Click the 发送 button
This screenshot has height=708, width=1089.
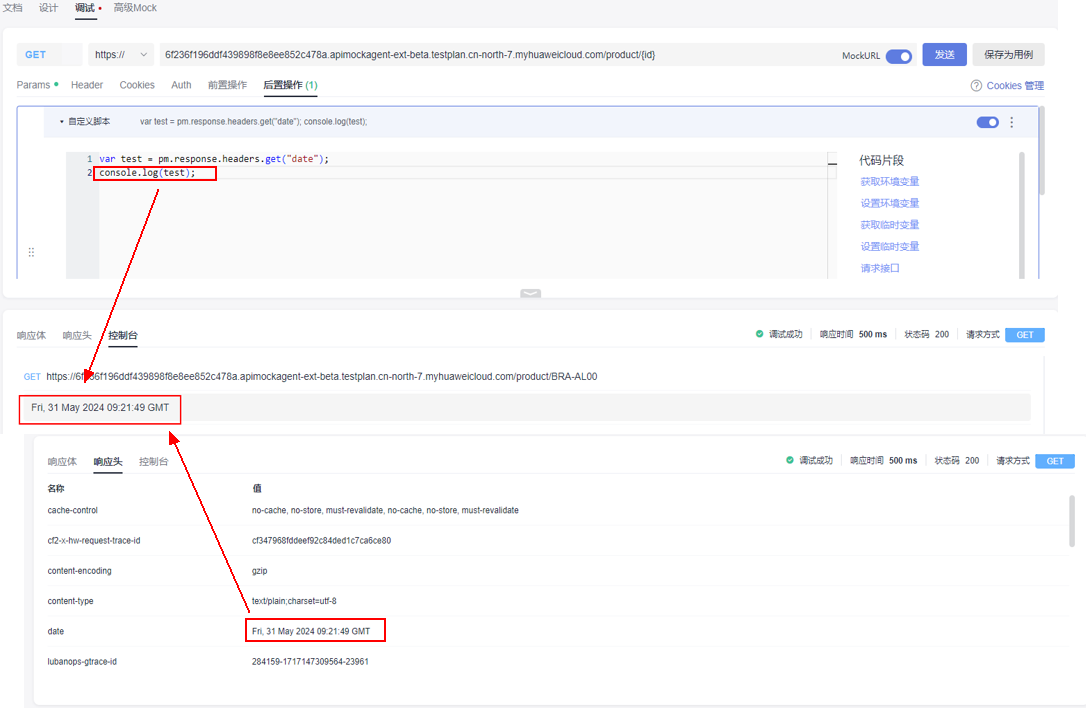944,55
